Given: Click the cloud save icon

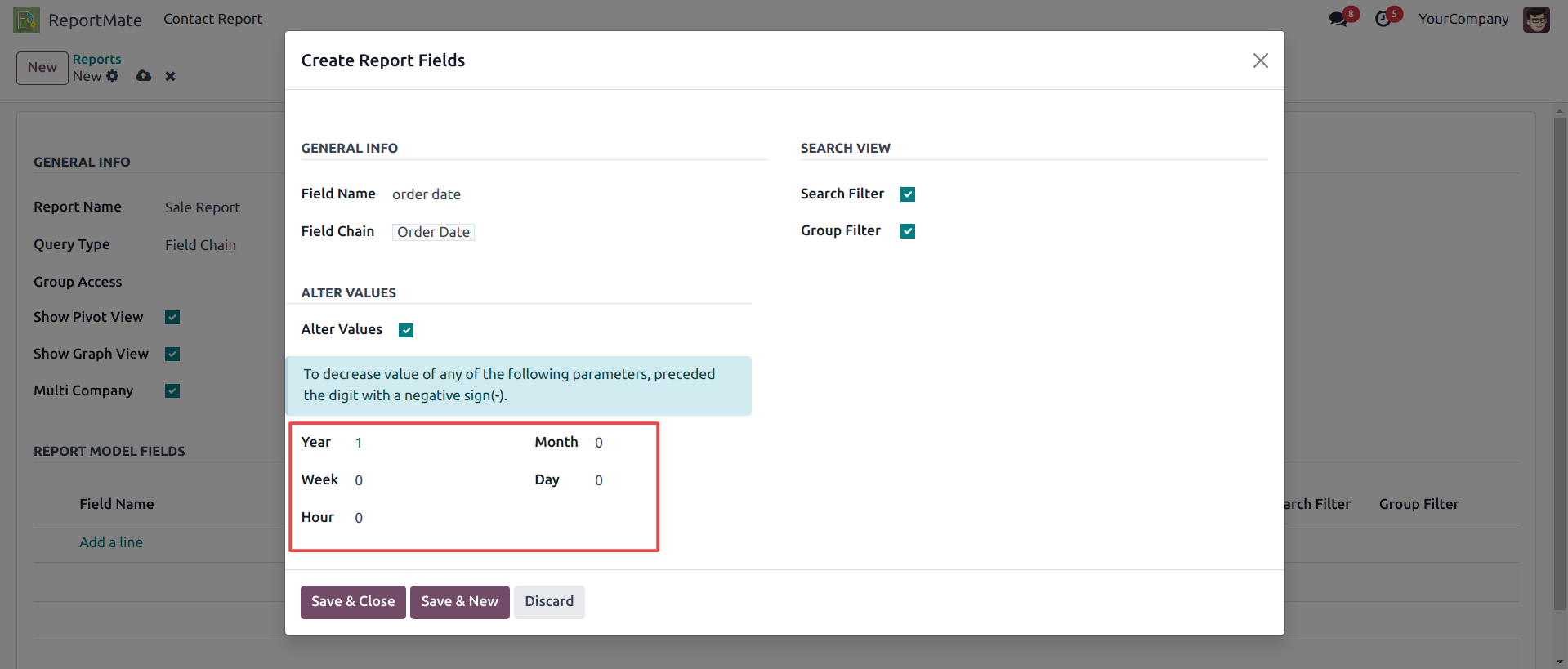Looking at the screenshot, I should [144, 76].
